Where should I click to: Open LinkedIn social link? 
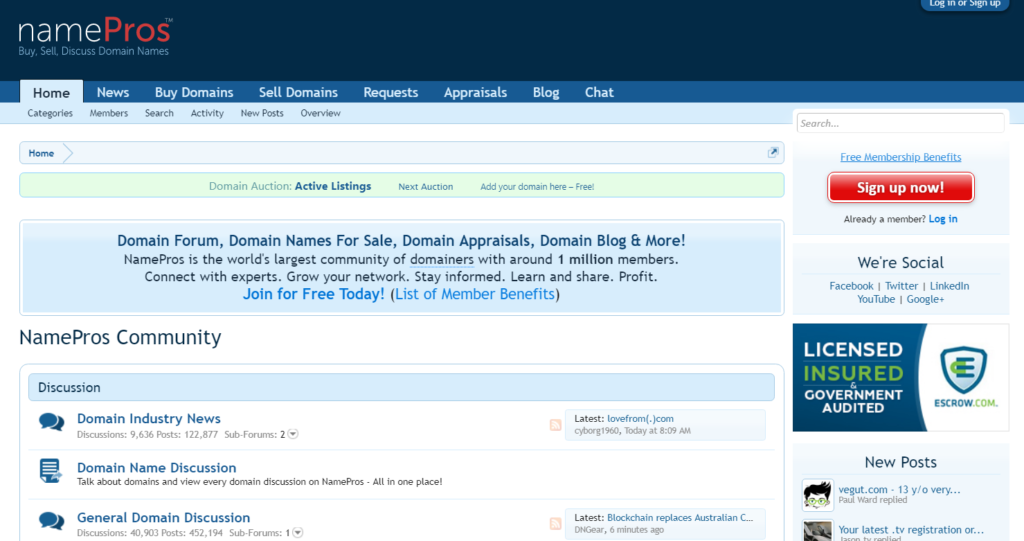pyautogui.click(x=950, y=286)
